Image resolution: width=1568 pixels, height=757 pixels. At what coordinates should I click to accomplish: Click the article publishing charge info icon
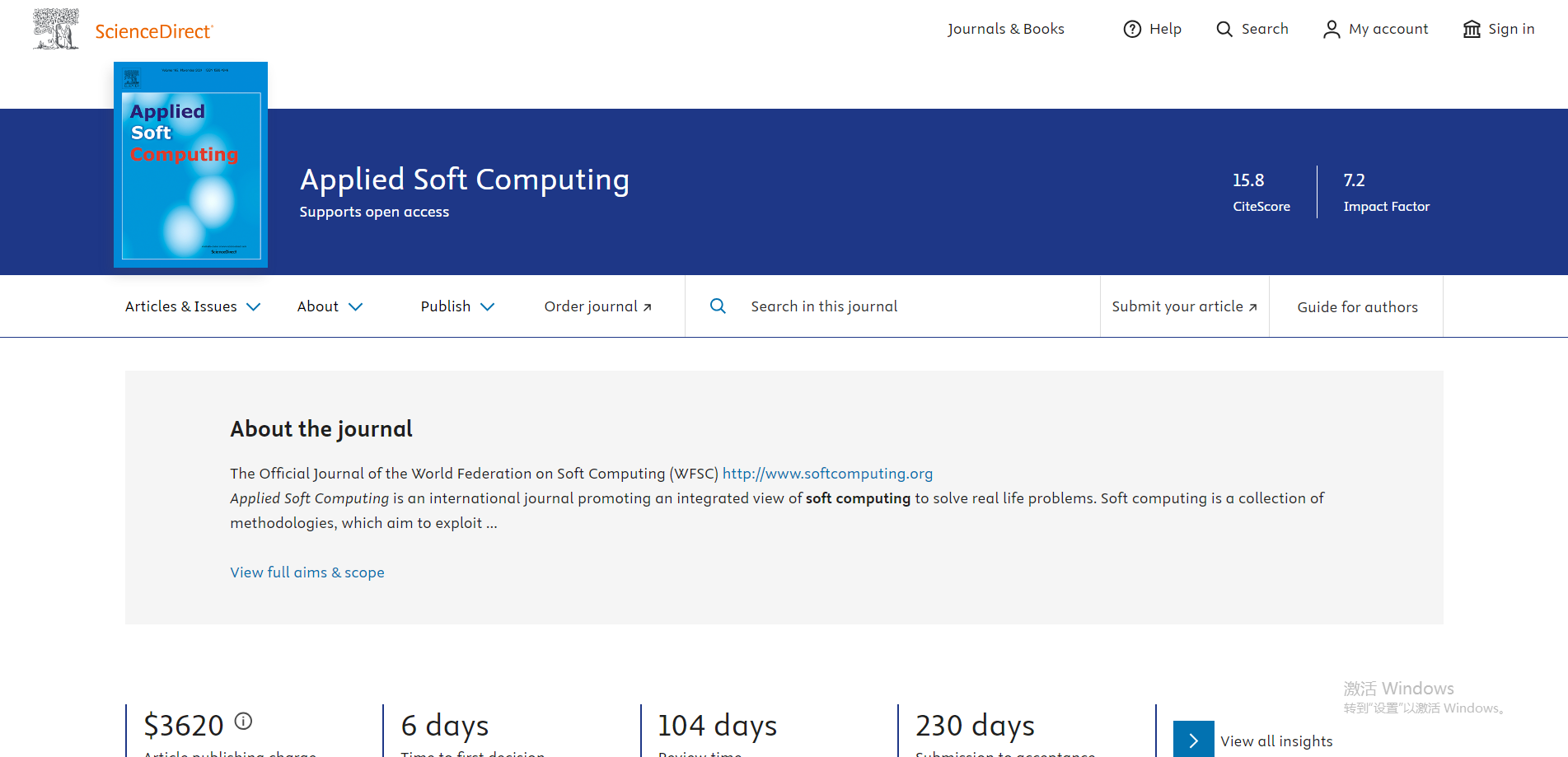point(243,721)
